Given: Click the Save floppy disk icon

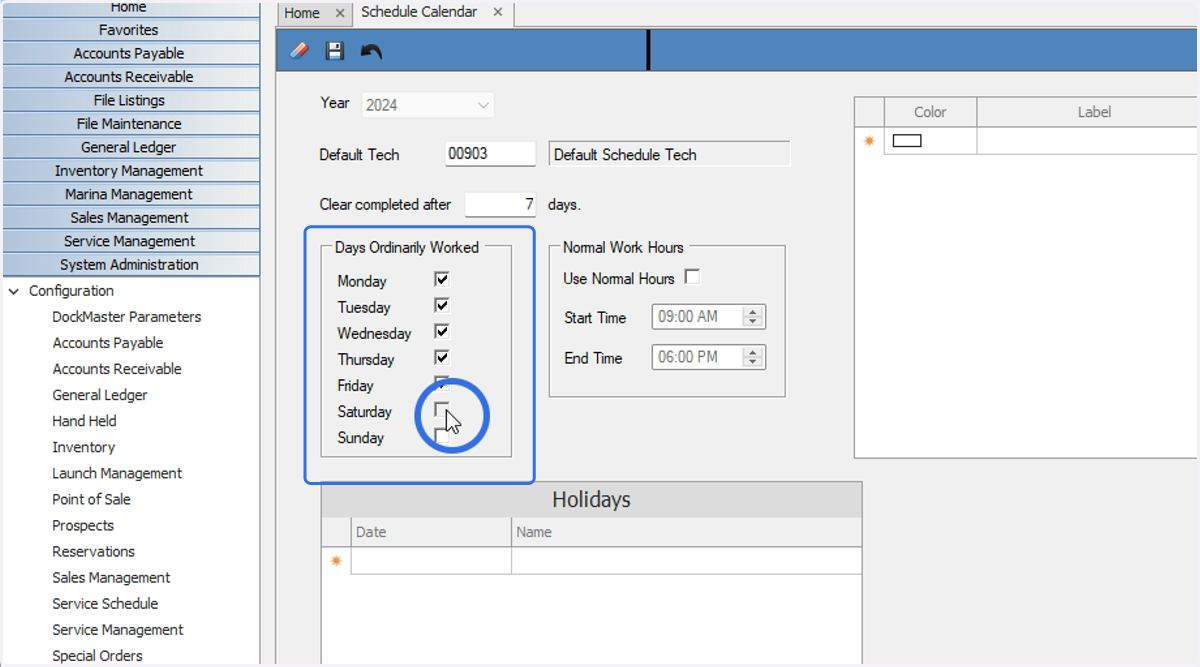Looking at the screenshot, I should (x=335, y=51).
